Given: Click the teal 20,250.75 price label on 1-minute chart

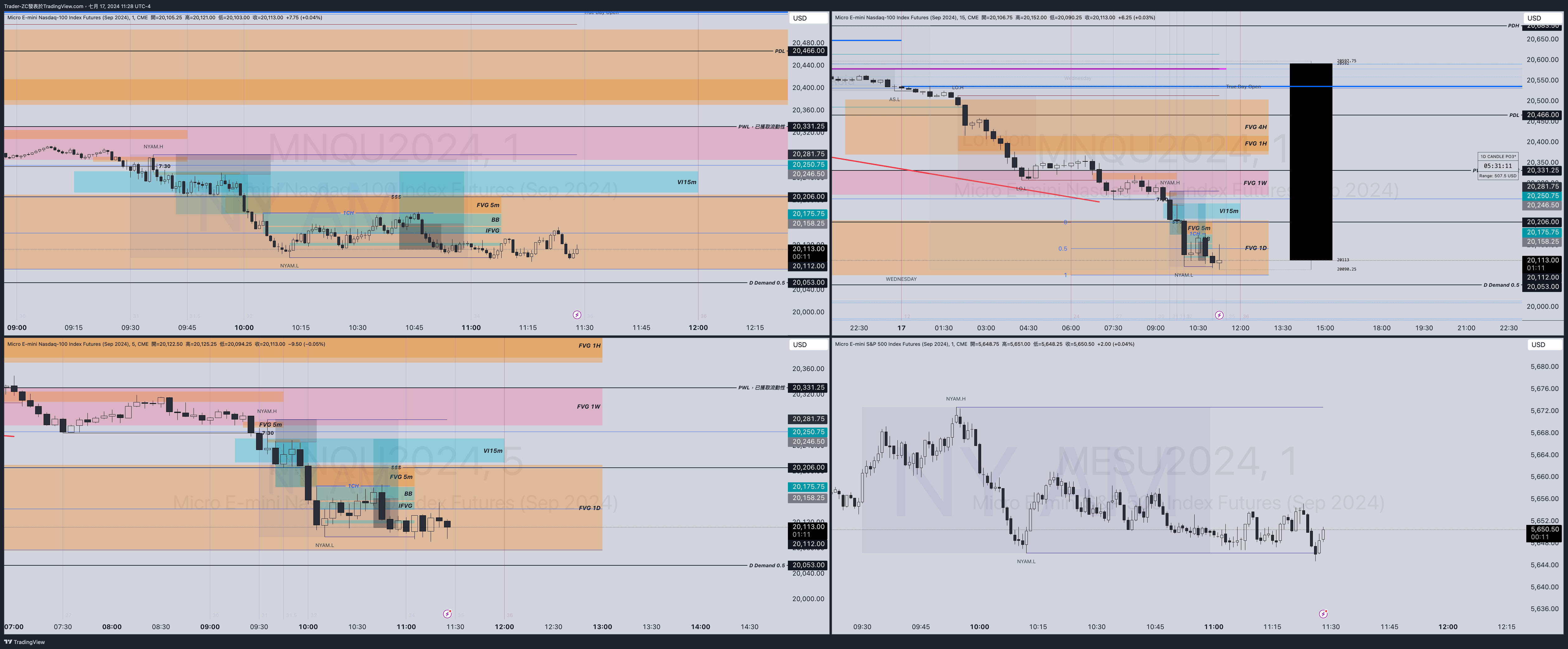Looking at the screenshot, I should click(x=808, y=165).
